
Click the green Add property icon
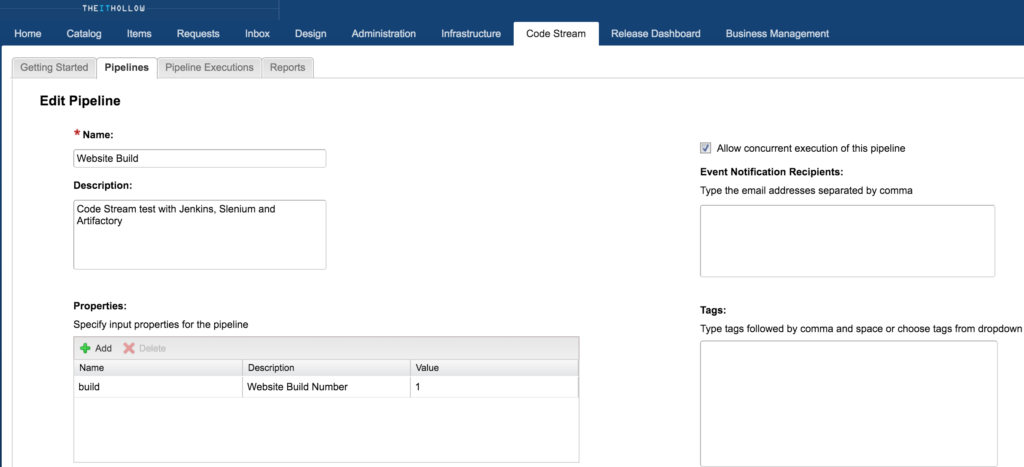pos(85,348)
